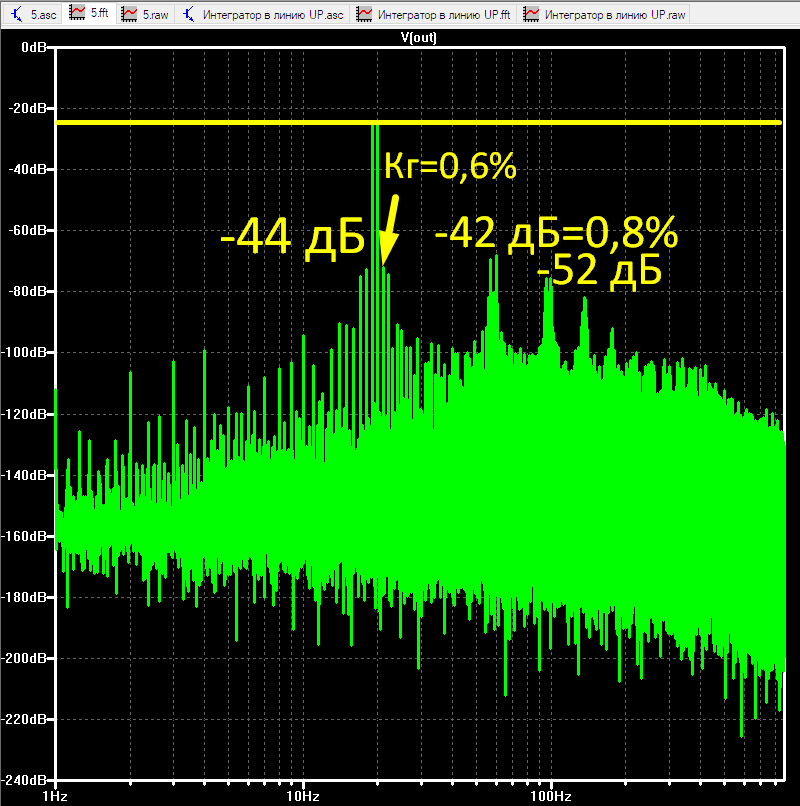
Task: Click the 0dB vertical axis label
Action: coord(34,47)
